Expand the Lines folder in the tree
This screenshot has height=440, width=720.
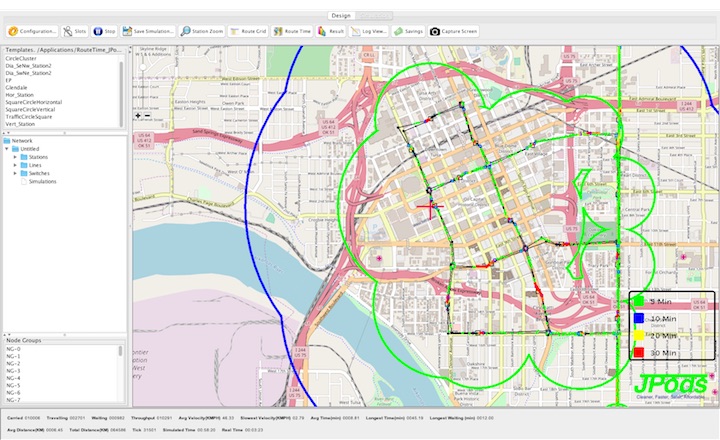coord(17,165)
